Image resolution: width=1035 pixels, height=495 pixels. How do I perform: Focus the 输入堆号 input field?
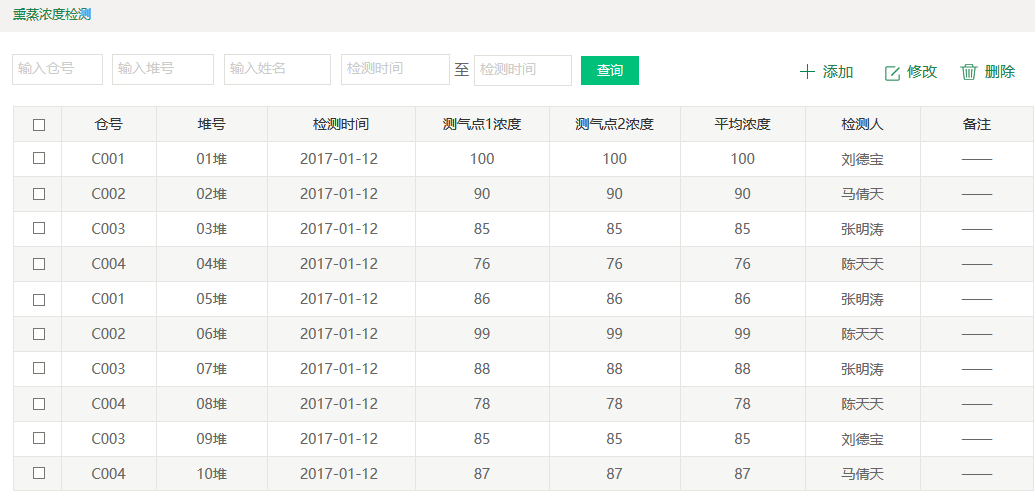(163, 69)
